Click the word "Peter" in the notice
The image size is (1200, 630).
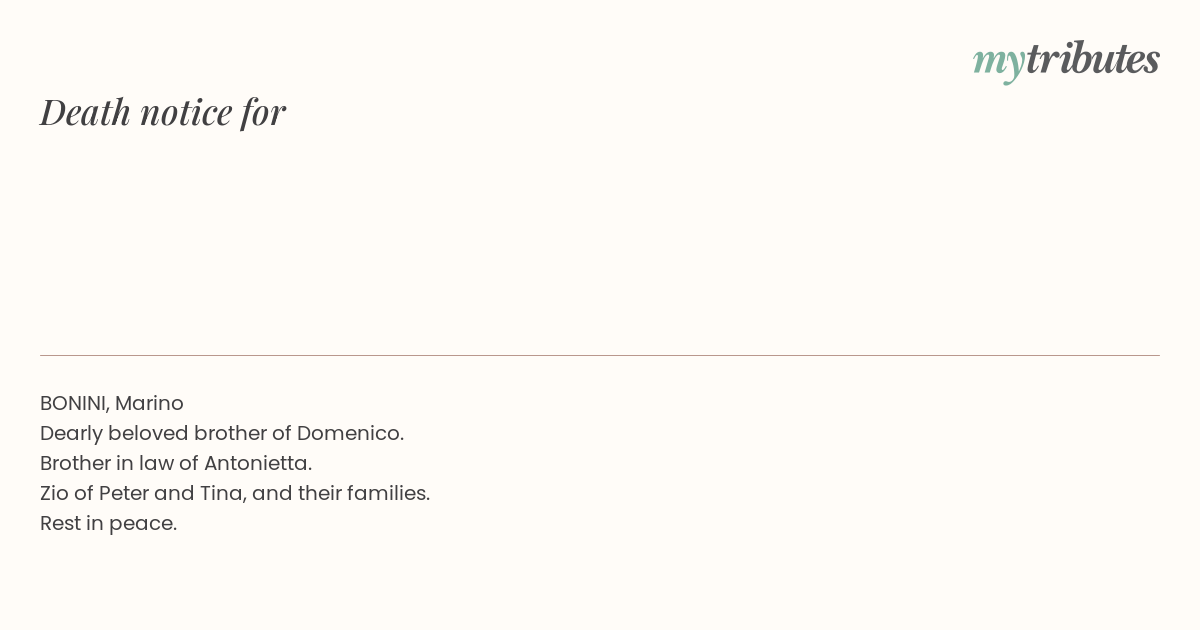tap(123, 493)
